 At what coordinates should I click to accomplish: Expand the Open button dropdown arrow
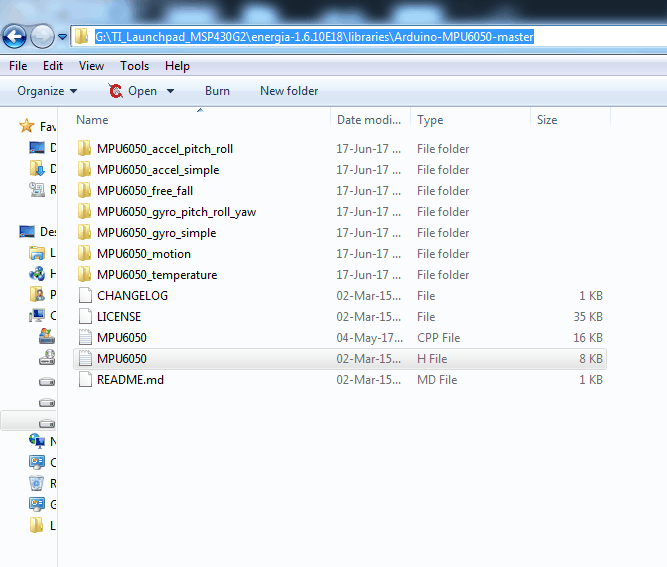pos(171,91)
